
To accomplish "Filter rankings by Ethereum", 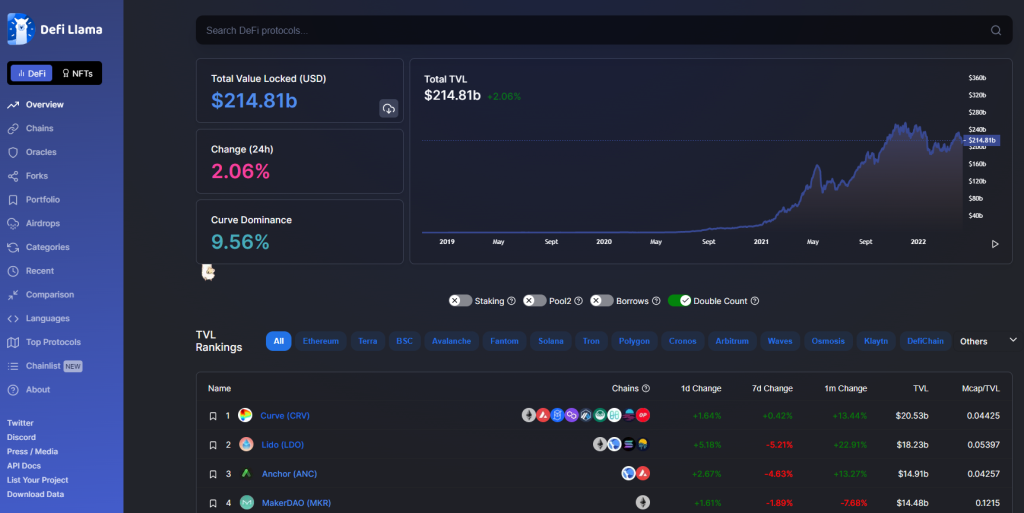I will (321, 341).
